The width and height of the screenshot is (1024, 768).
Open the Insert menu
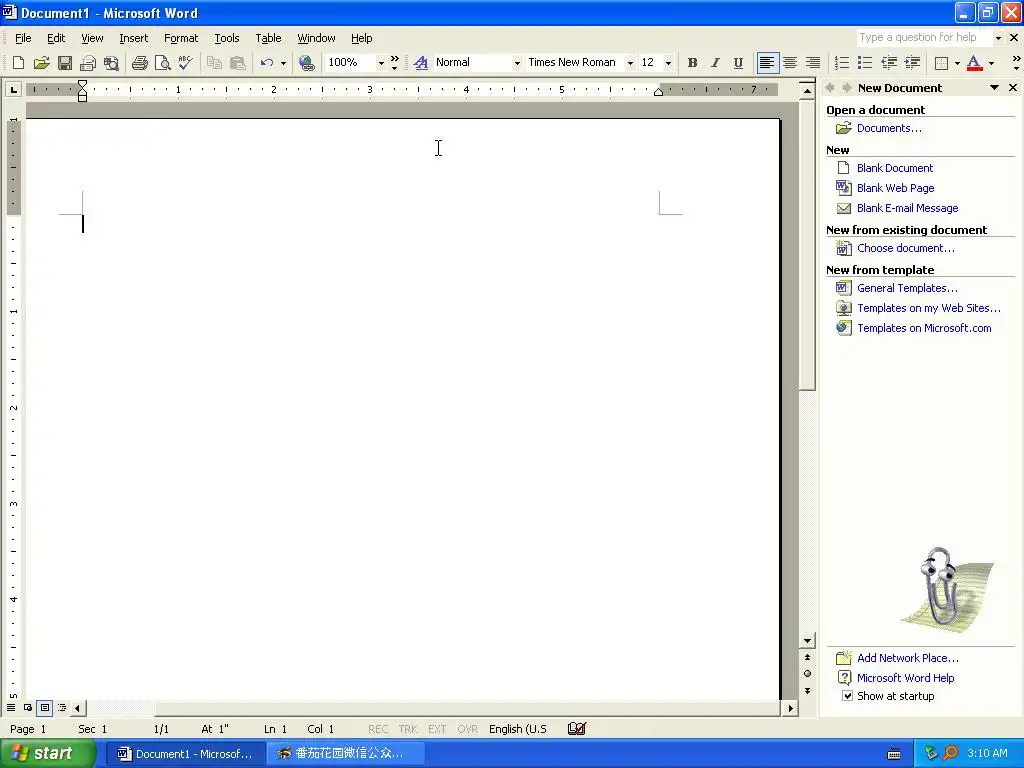[133, 38]
